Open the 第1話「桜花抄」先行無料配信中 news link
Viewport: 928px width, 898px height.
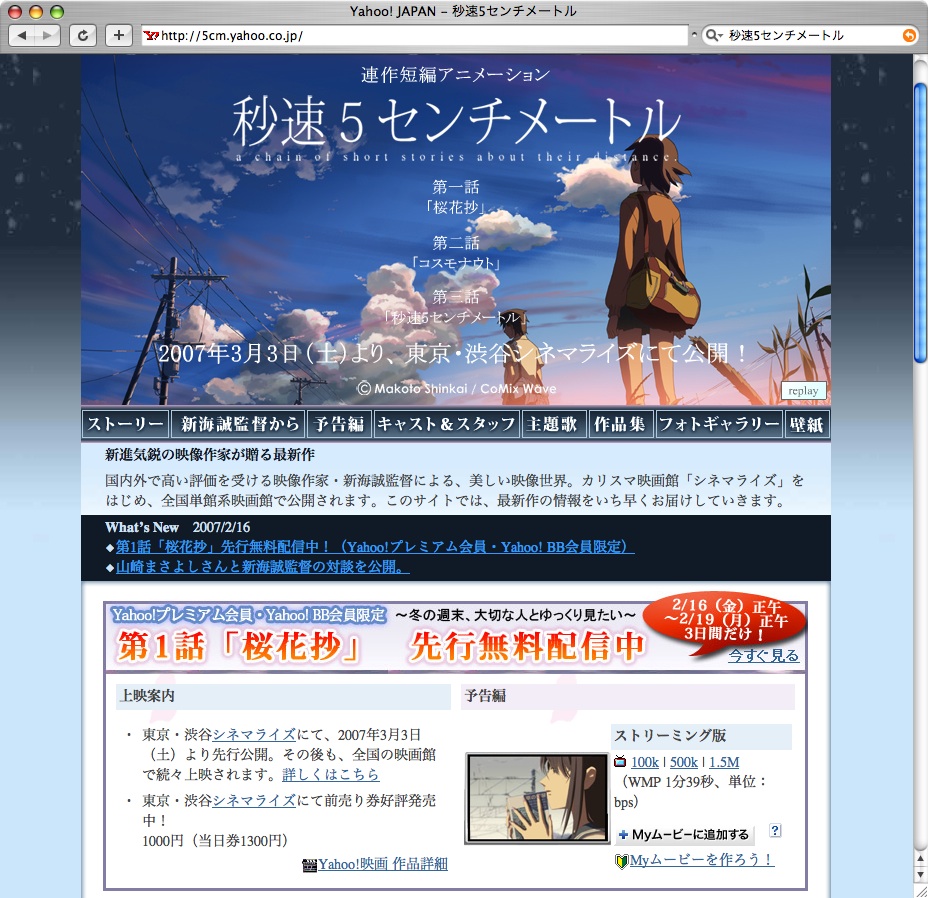374,546
